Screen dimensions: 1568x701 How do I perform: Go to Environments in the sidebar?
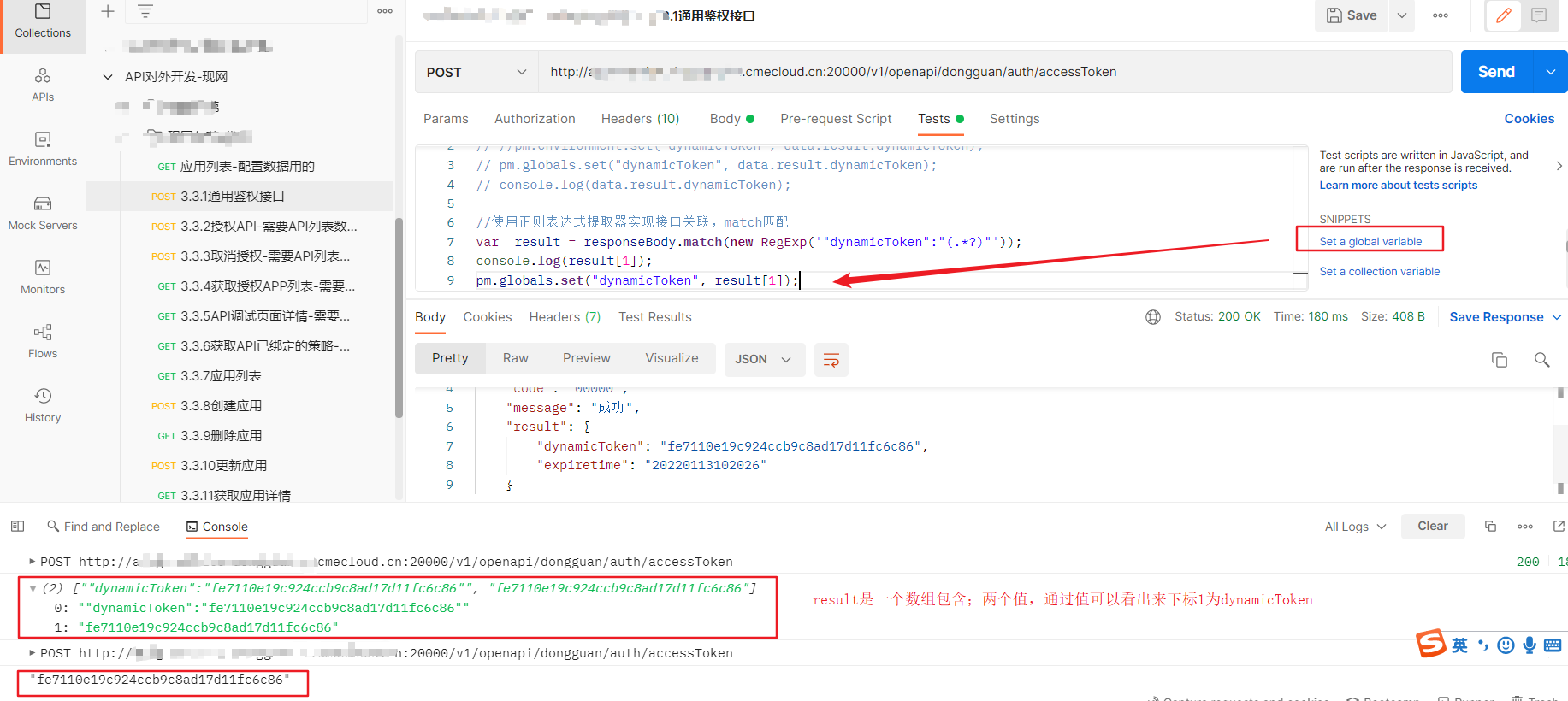(43, 150)
